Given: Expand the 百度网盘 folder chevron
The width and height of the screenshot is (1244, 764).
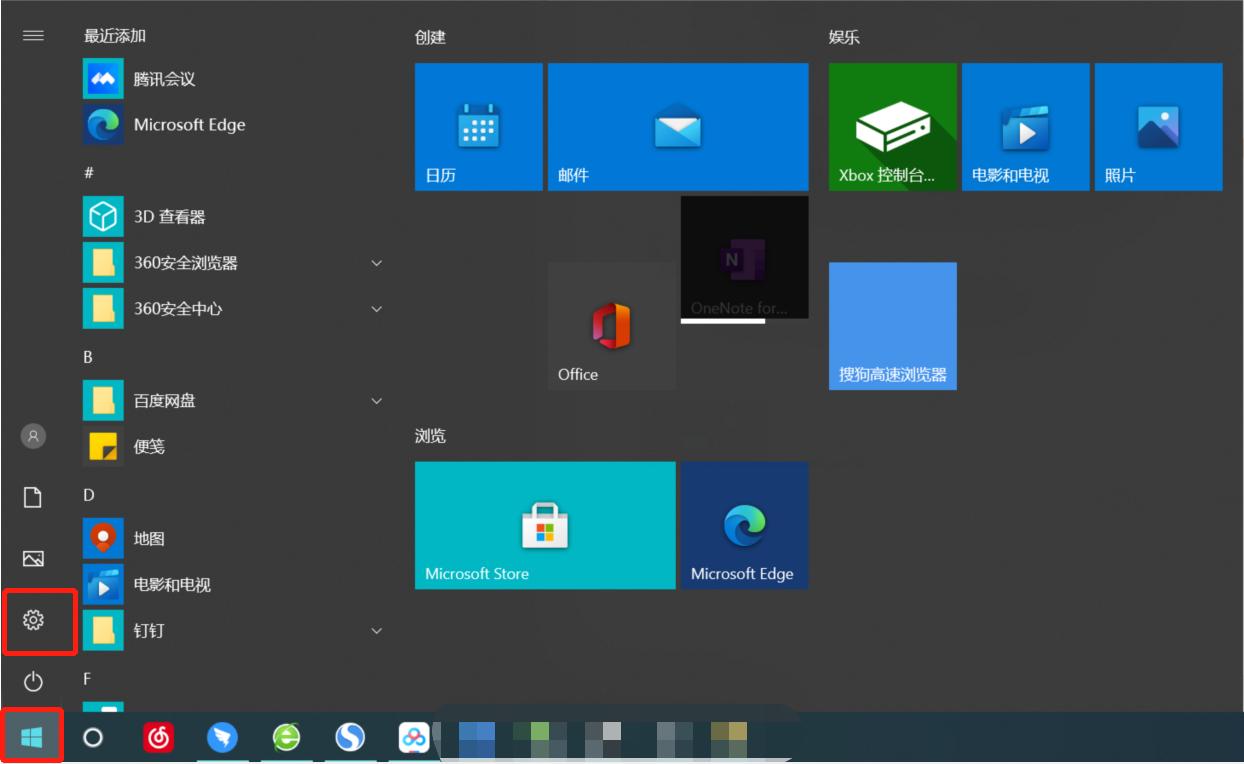Looking at the screenshot, I should pos(377,401).
